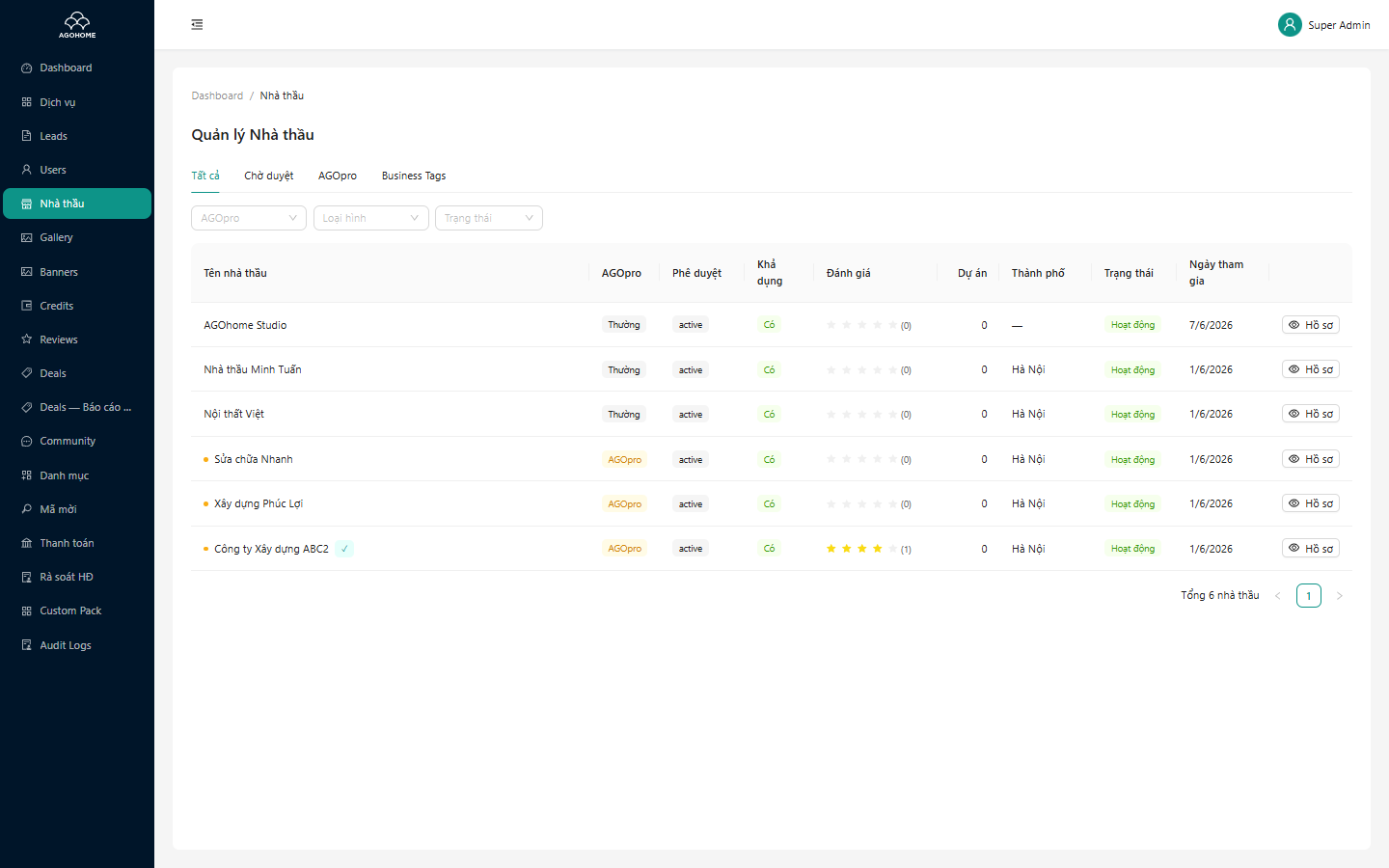This screenshot has height=868, width=1389.
Task: Open Hồ sơ for Sửa chữa Nhanh
Action: [x=1311, y=459]
